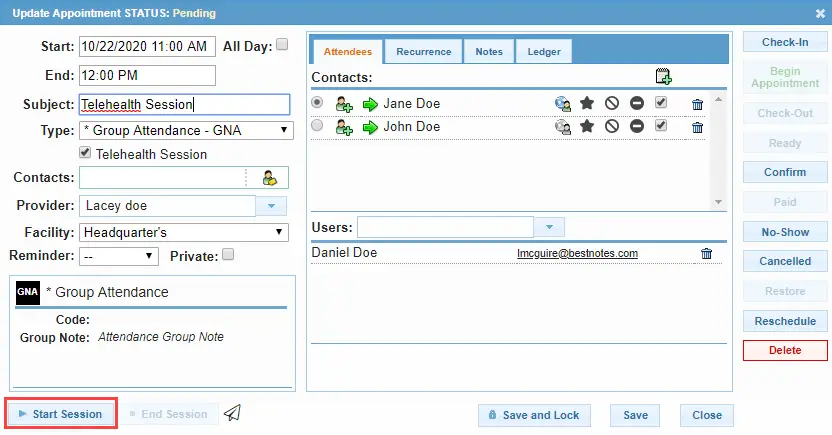The width and height of the screenshot is (832, 435).
Task: Toggle the All Day checkbox
Action: coord(282,44)
